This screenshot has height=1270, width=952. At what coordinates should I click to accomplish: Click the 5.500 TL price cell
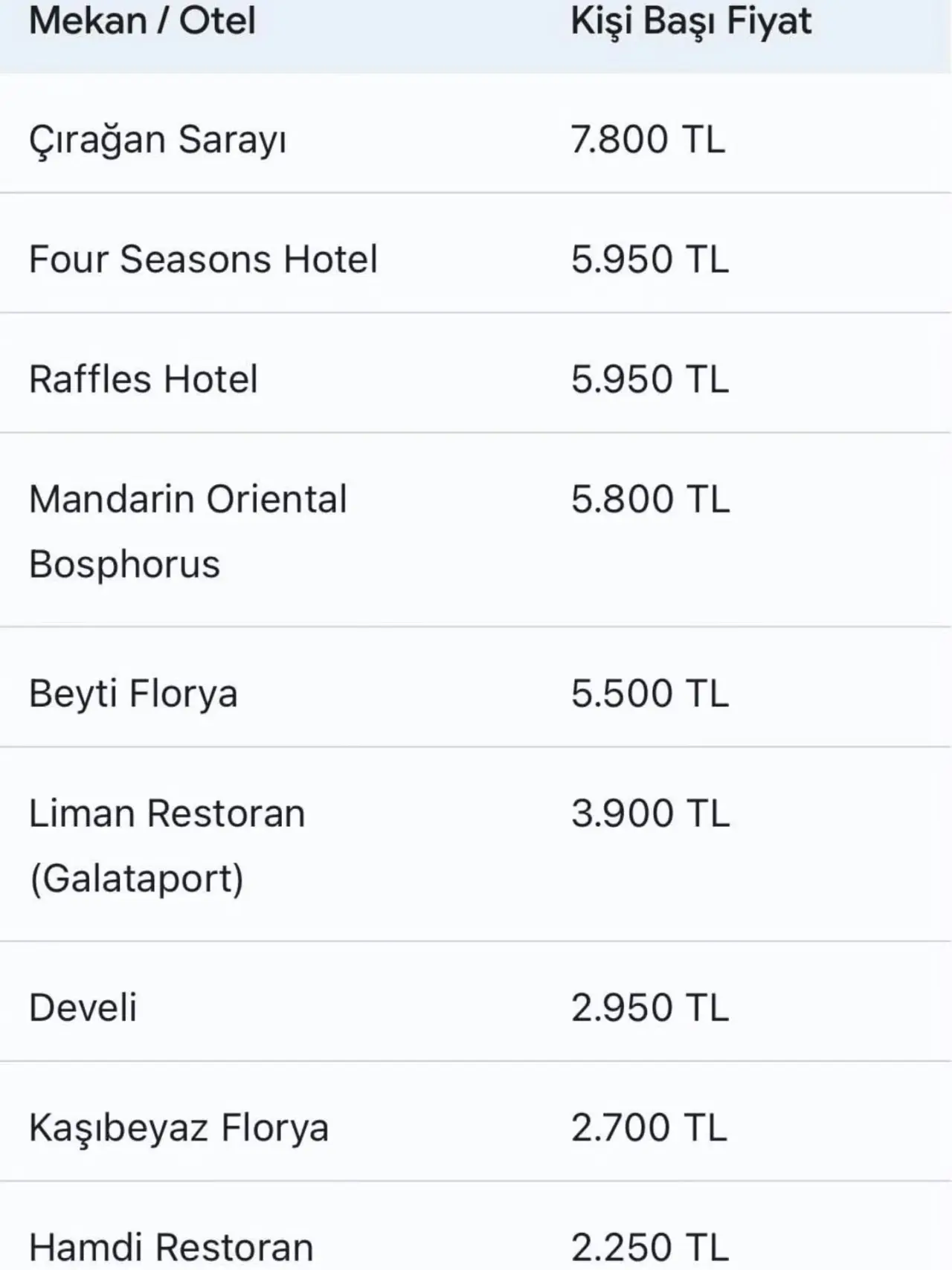(x=650, y=694)
